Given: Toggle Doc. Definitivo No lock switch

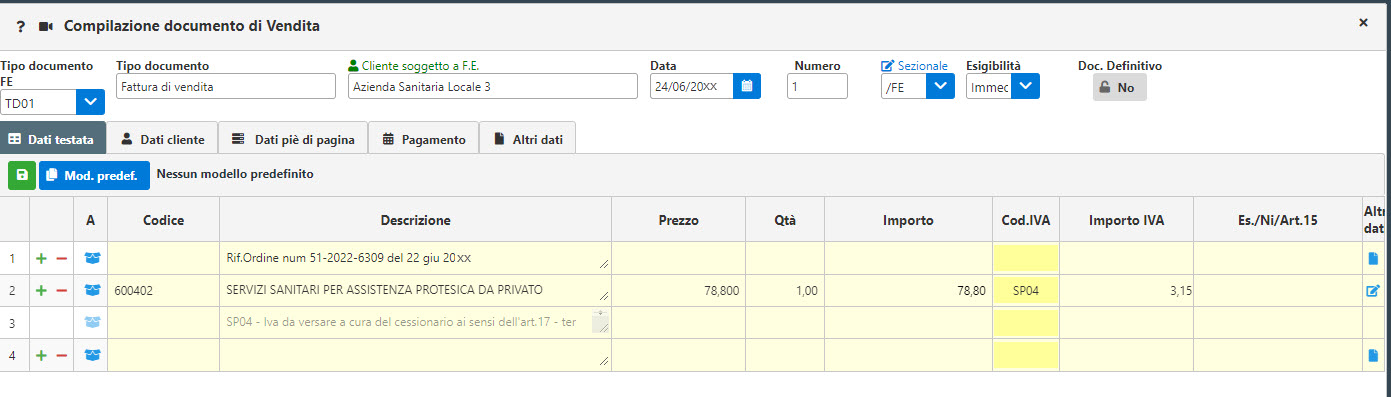Looking at the screenshot, I should pos(1120,87).
